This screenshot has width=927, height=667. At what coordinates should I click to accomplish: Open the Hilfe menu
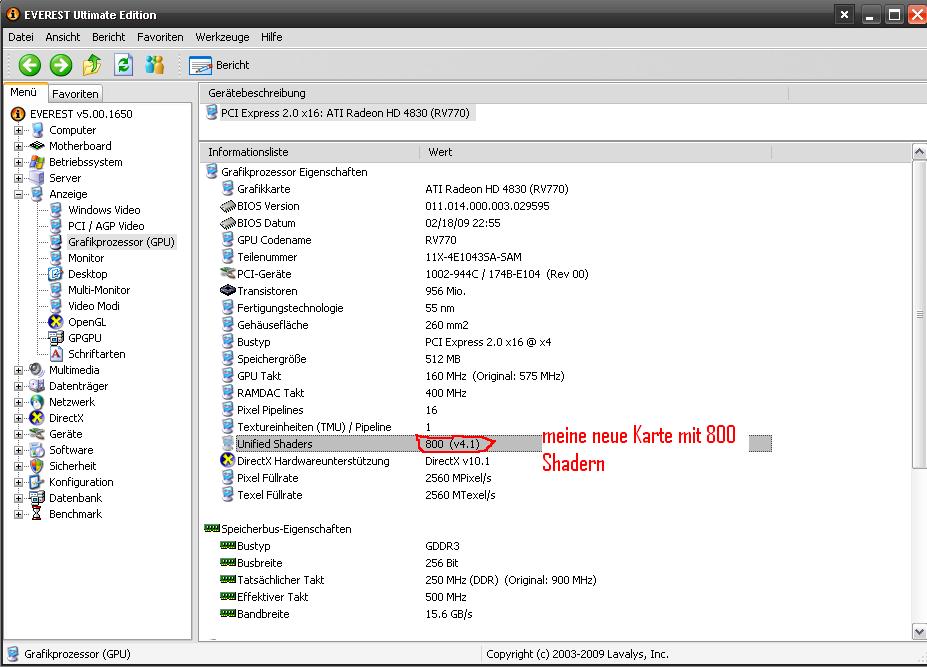click(271, 37)
